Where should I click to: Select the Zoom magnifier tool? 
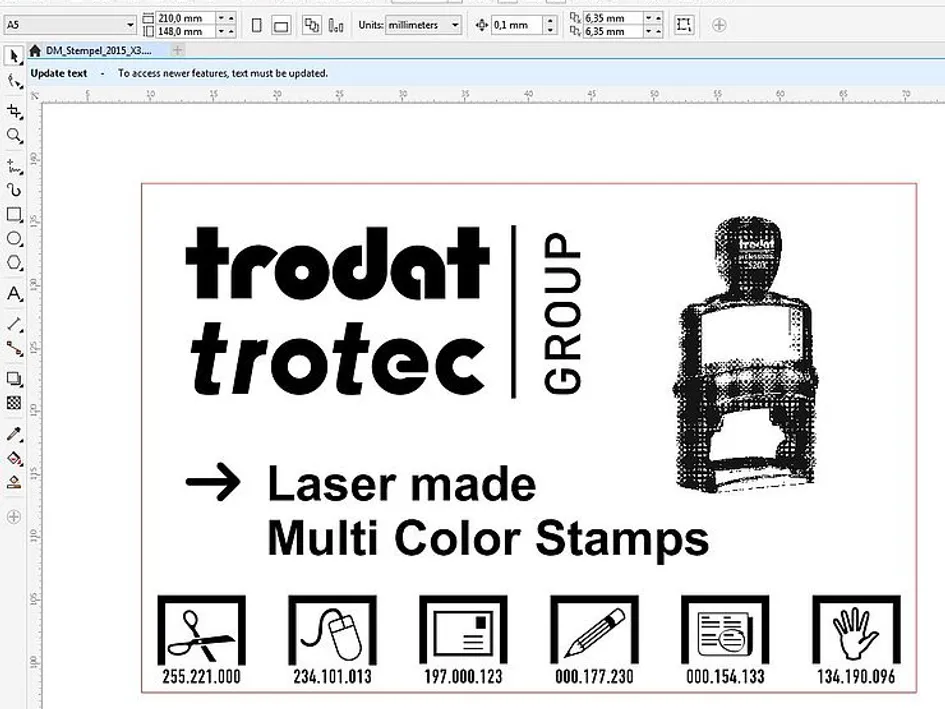coord(13,136)
